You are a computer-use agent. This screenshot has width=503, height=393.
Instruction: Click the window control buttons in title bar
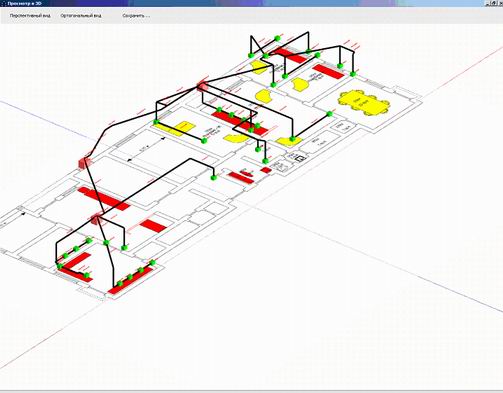(494, 3)
